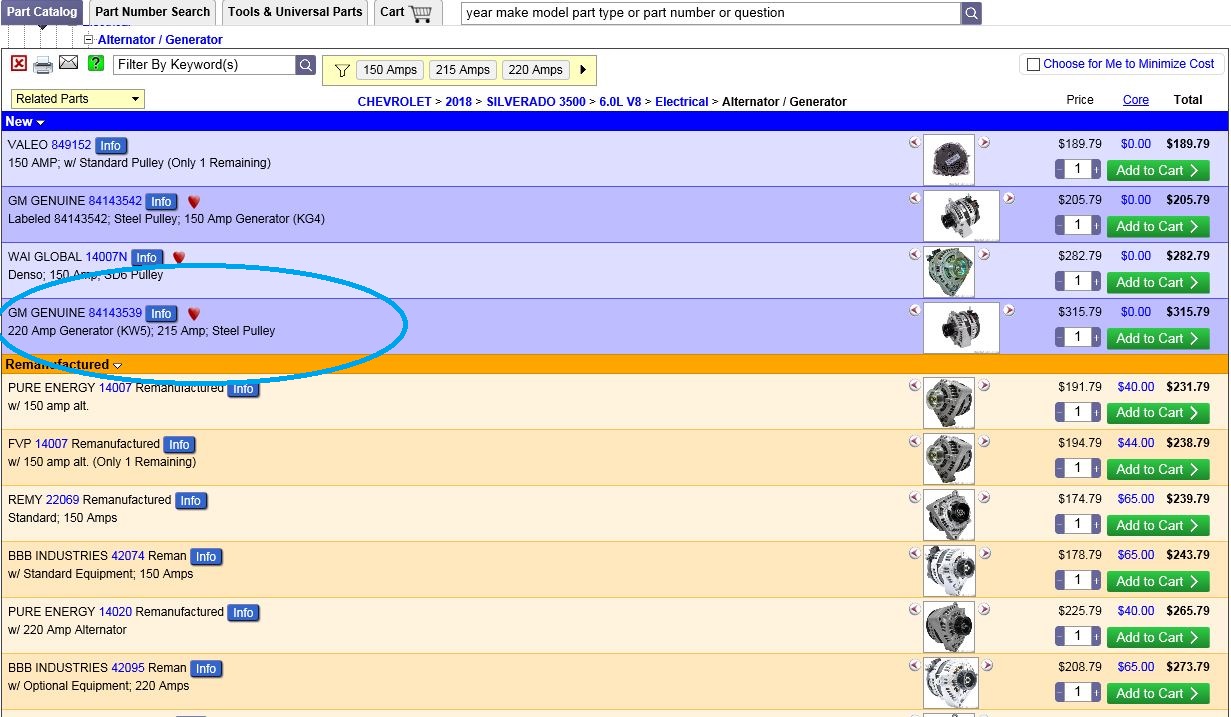The image size is (1231, 717).
Task: Click Info for BBB INDUSTRIES 42095
Action: point(206,668)
